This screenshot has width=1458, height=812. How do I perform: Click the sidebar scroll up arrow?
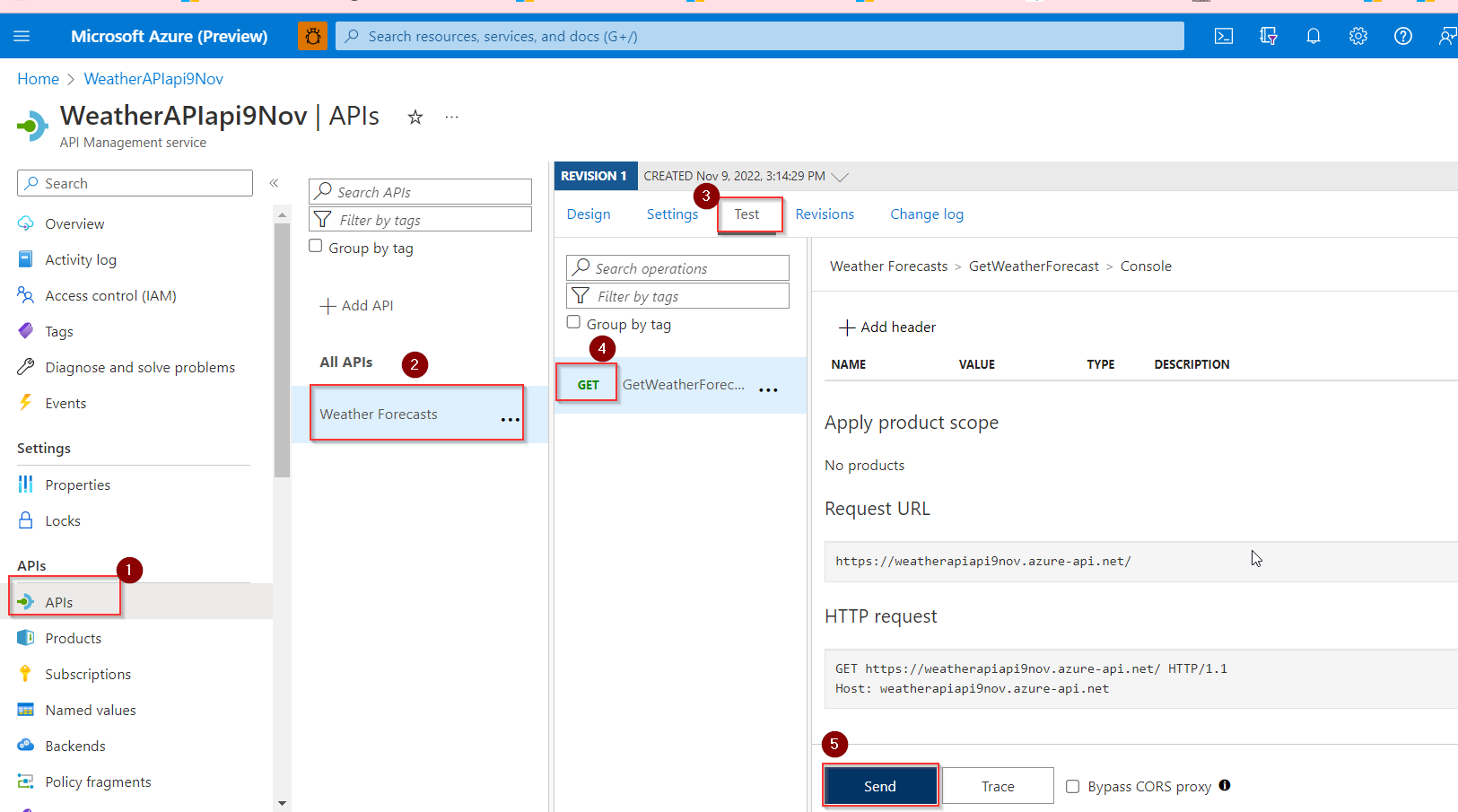[x=282, y=214]
